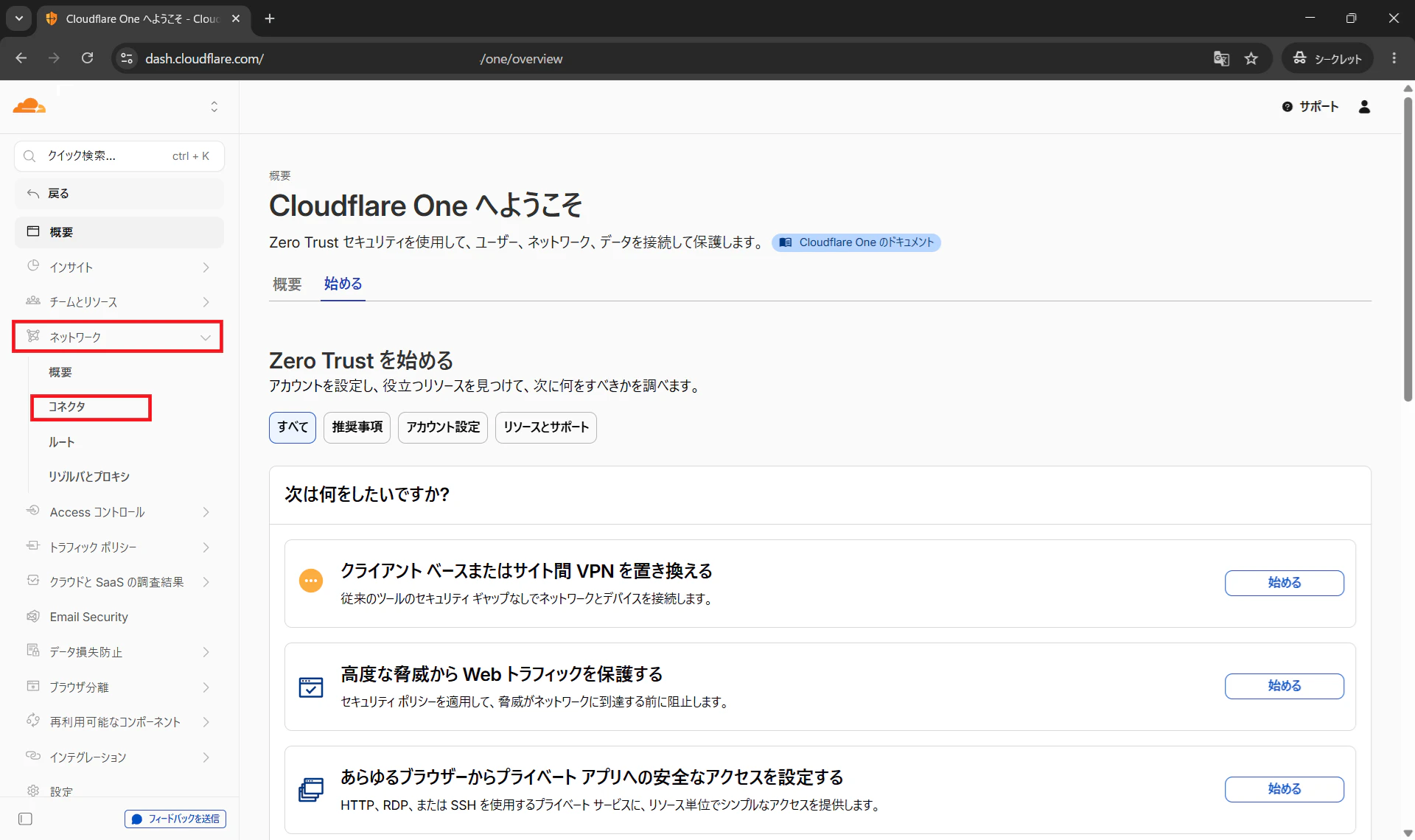Image resolution: width=1415 pixels, height=840 pixels.
Task: Click the site information icon in address bar
Action: point(127,58)
